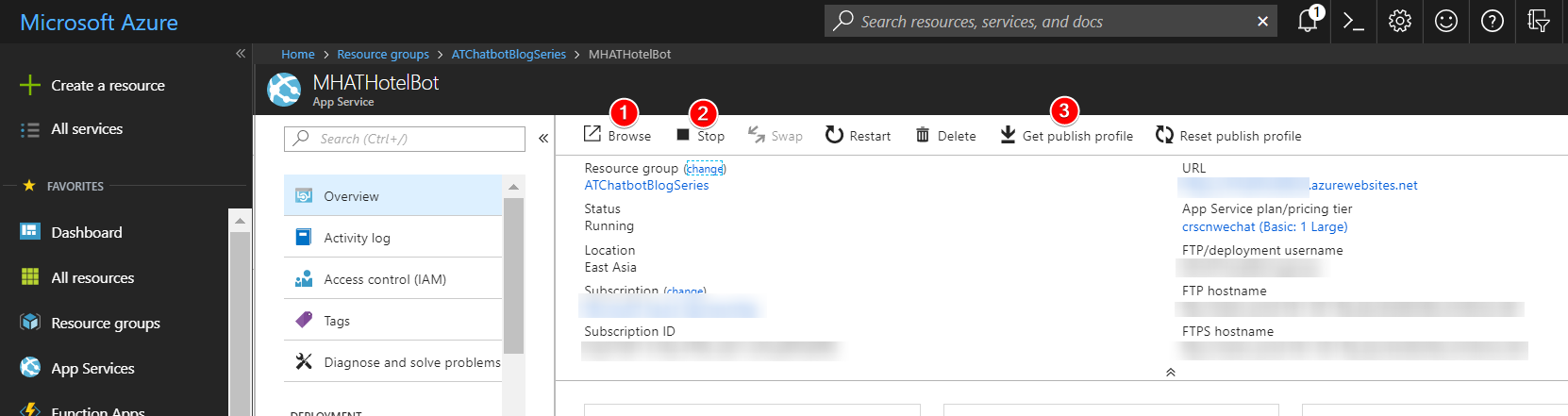
Task: Open Activity log in resource menu
Action: (x=392, y=237)
